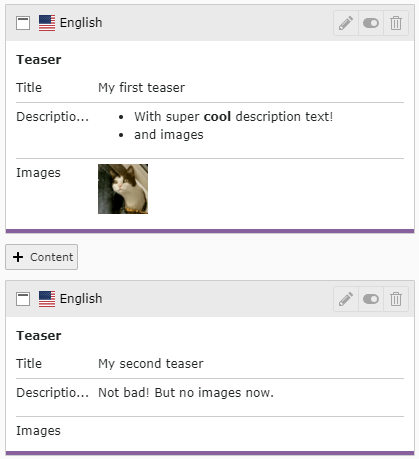Click the 'Descriptio...' label in the first teaser

coord(53,117)
